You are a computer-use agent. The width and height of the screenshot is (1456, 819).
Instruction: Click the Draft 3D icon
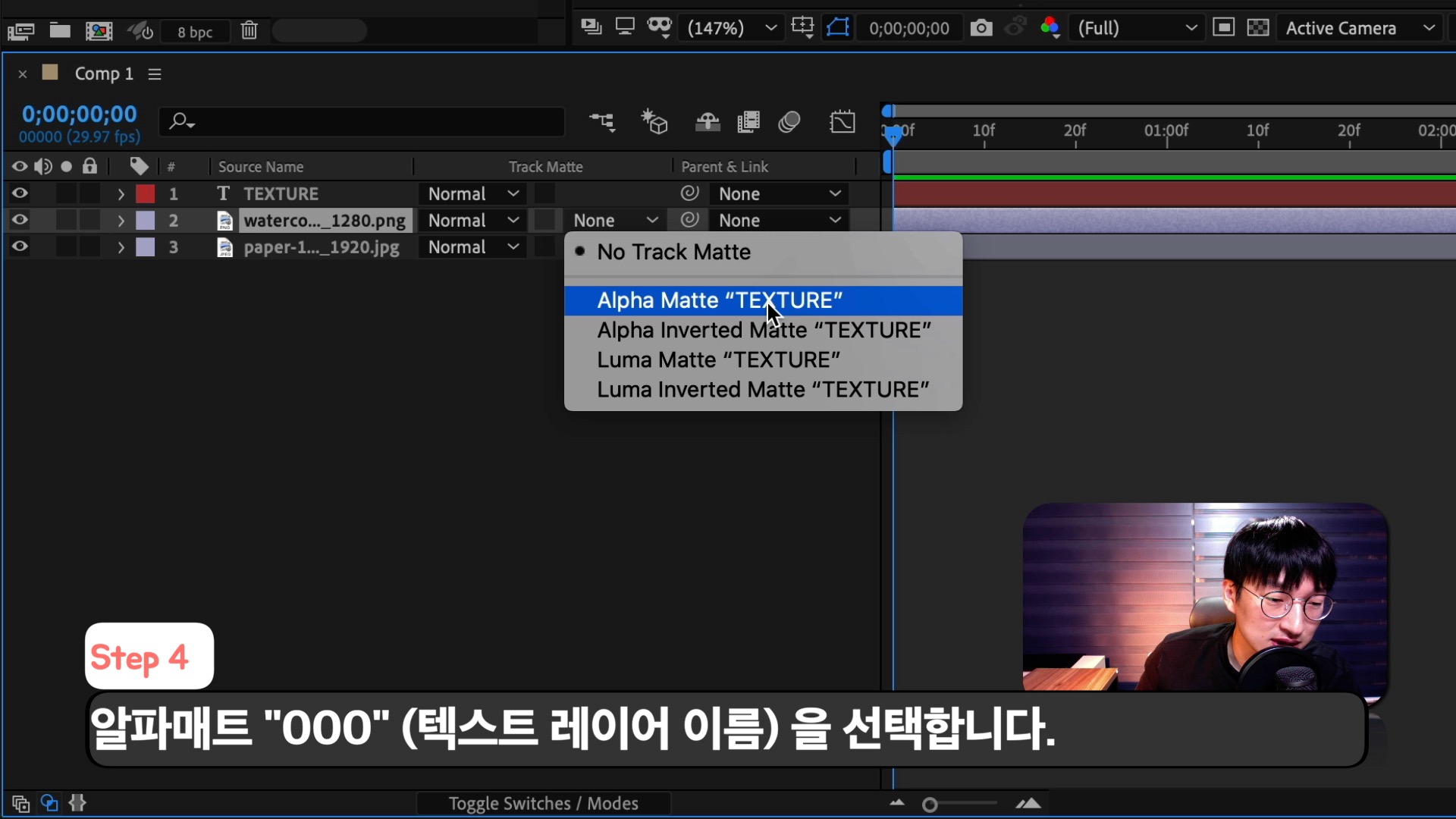click(654, 122)
